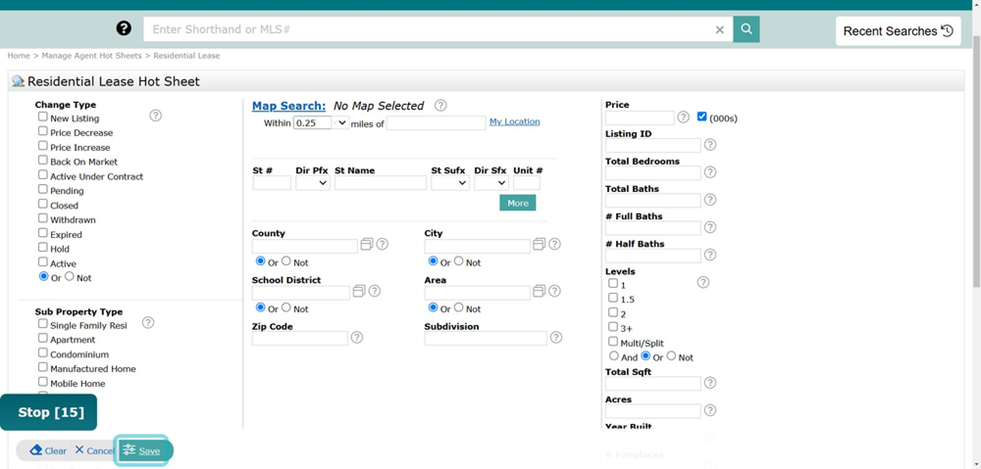Check the Pending change type
The image size is (981, 469).
click(x=43, y=189)
